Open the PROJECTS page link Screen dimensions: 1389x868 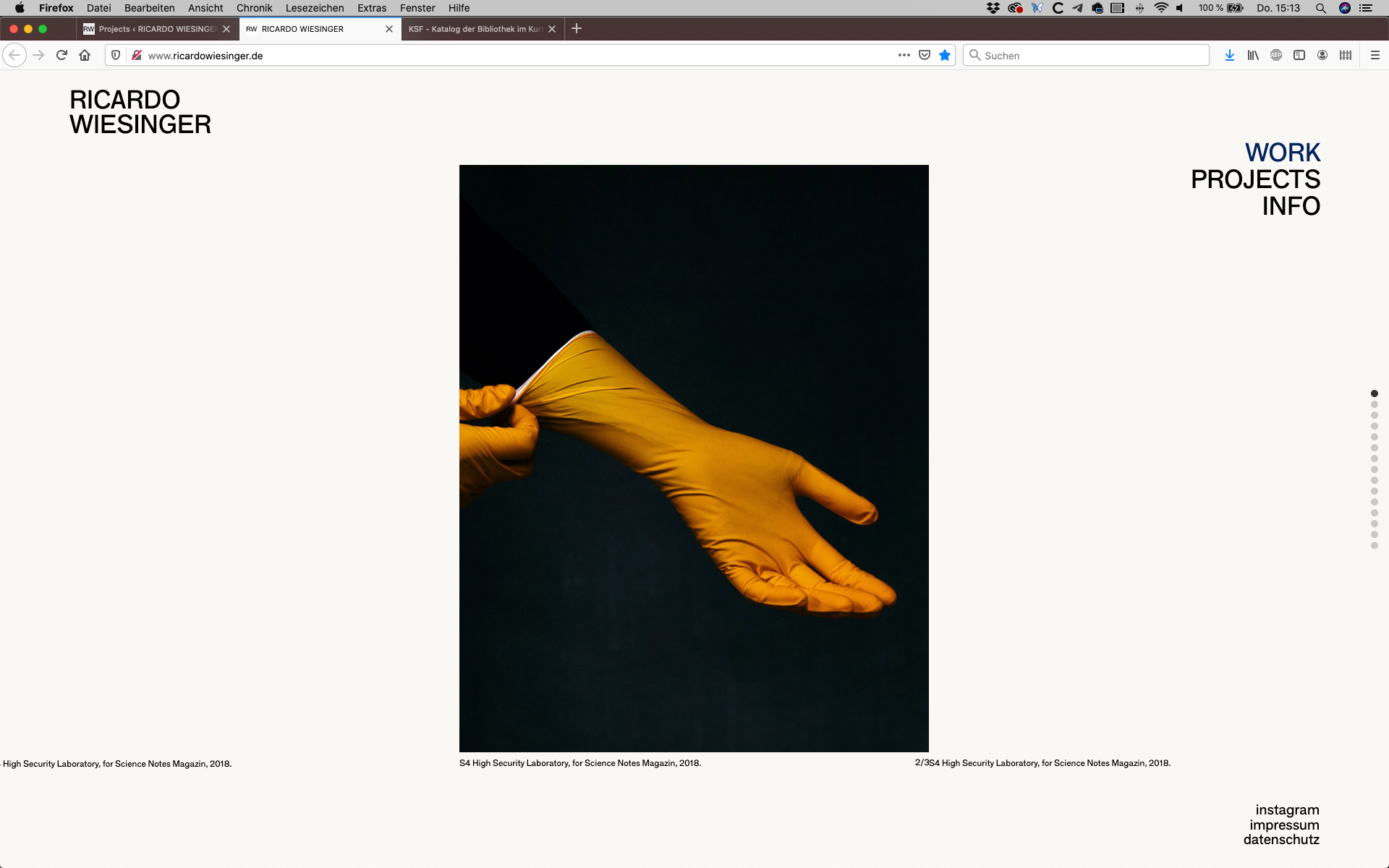coord(1255,179)
